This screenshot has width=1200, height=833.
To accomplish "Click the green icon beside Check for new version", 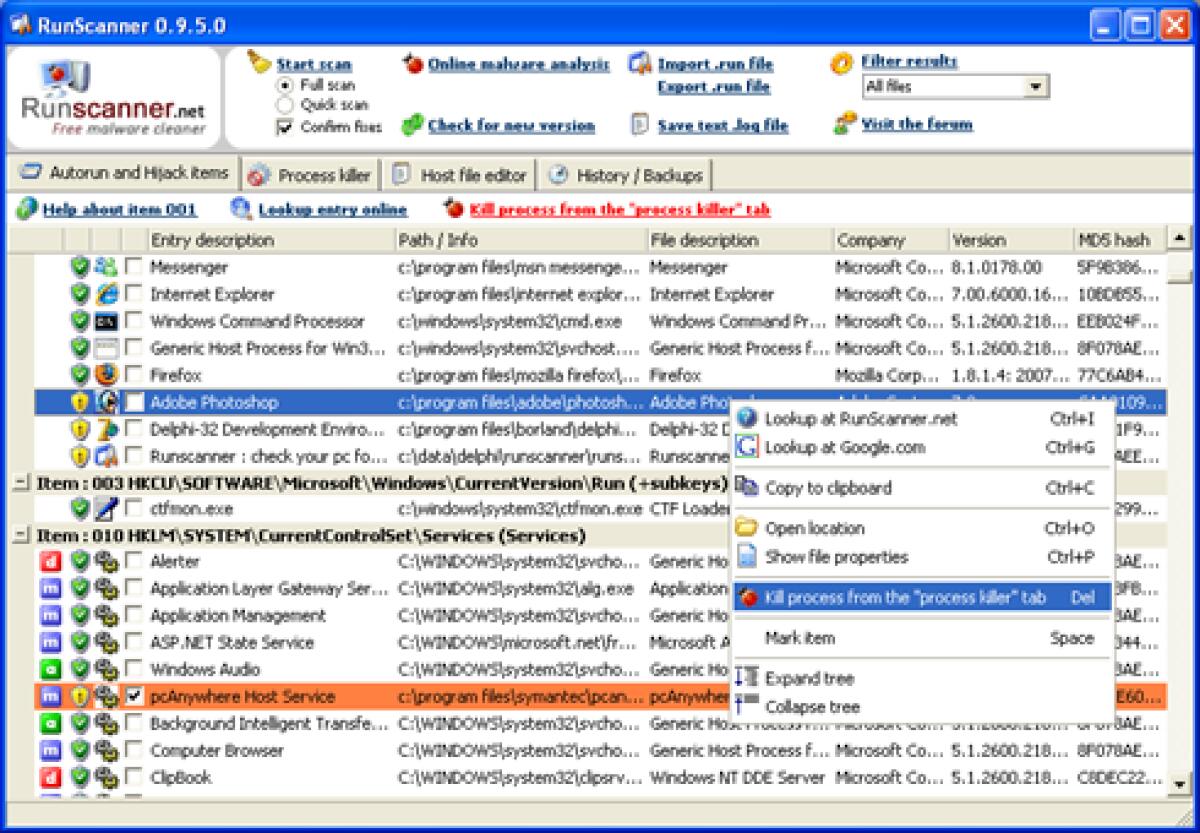I will click(413, 125).
